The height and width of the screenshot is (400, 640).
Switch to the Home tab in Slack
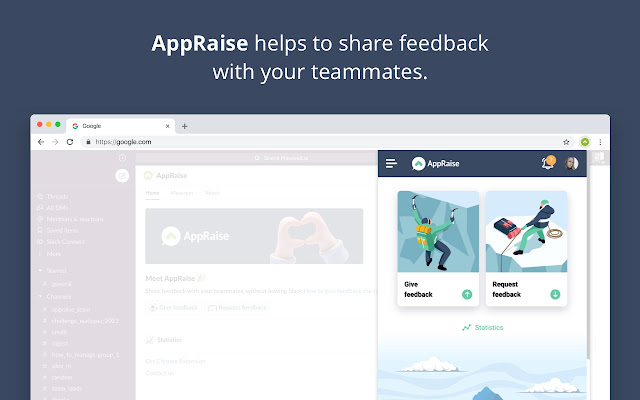click(152, 193)
